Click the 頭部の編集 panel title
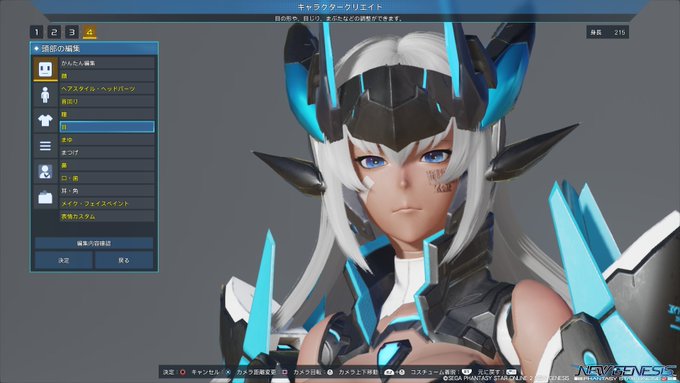This screenshot has height=383, width=680. pos(61,49)
